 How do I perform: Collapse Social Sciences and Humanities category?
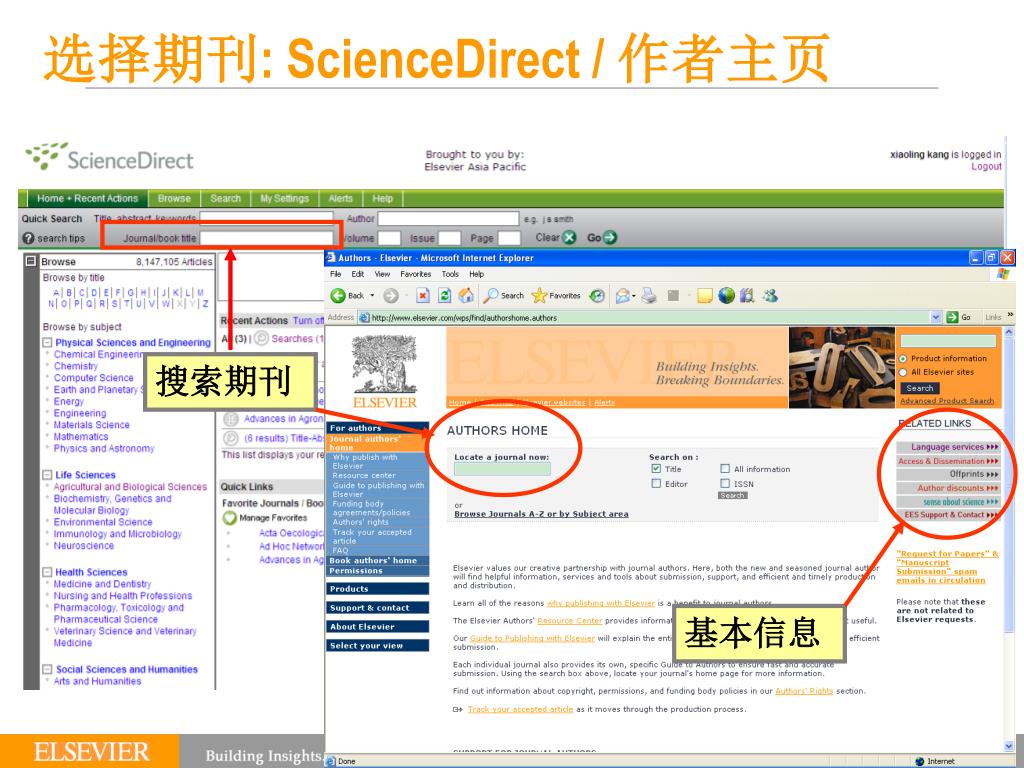[47, 669]
